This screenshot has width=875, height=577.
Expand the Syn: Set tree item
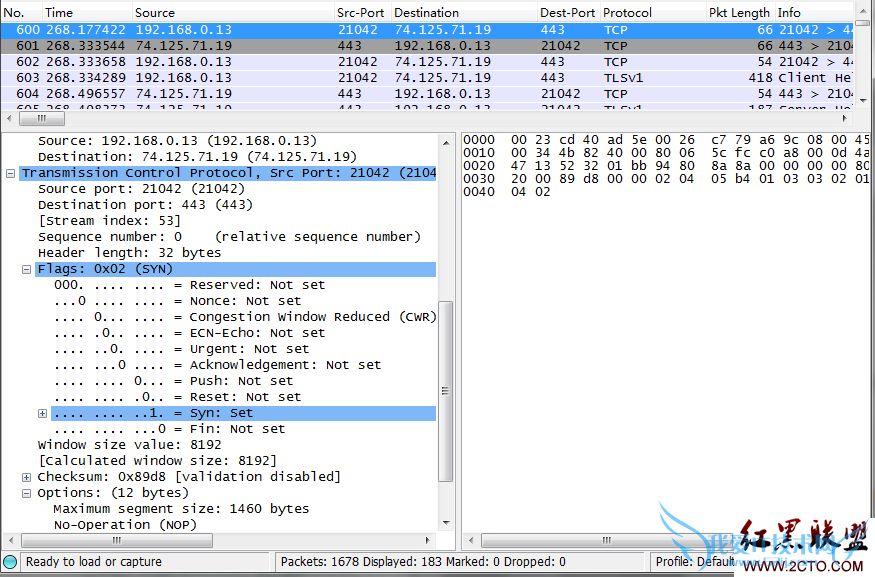click(42, 413)
